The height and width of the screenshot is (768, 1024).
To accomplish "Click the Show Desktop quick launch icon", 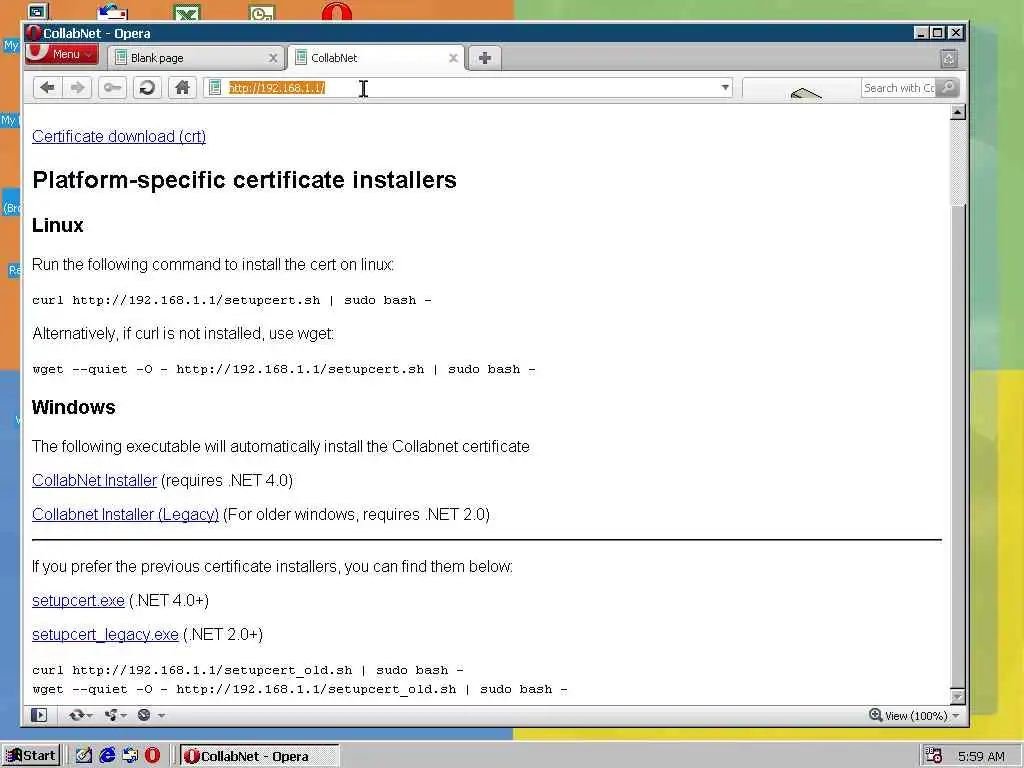I will pyautogui.click(x=84, y=756).
